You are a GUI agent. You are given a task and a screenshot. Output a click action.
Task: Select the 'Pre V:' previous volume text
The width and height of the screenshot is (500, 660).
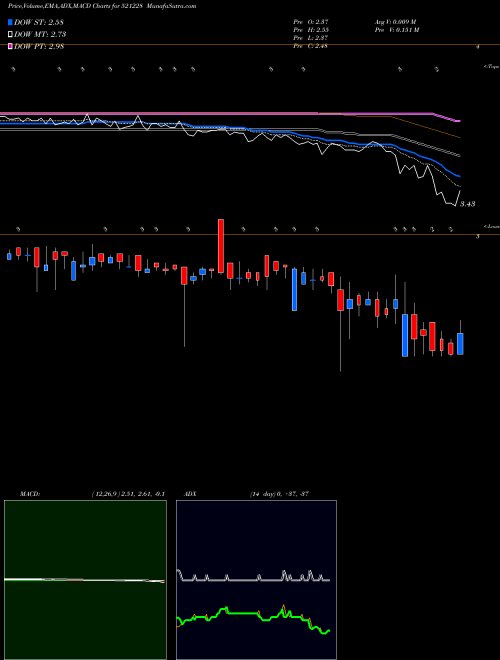coord(397,30)
